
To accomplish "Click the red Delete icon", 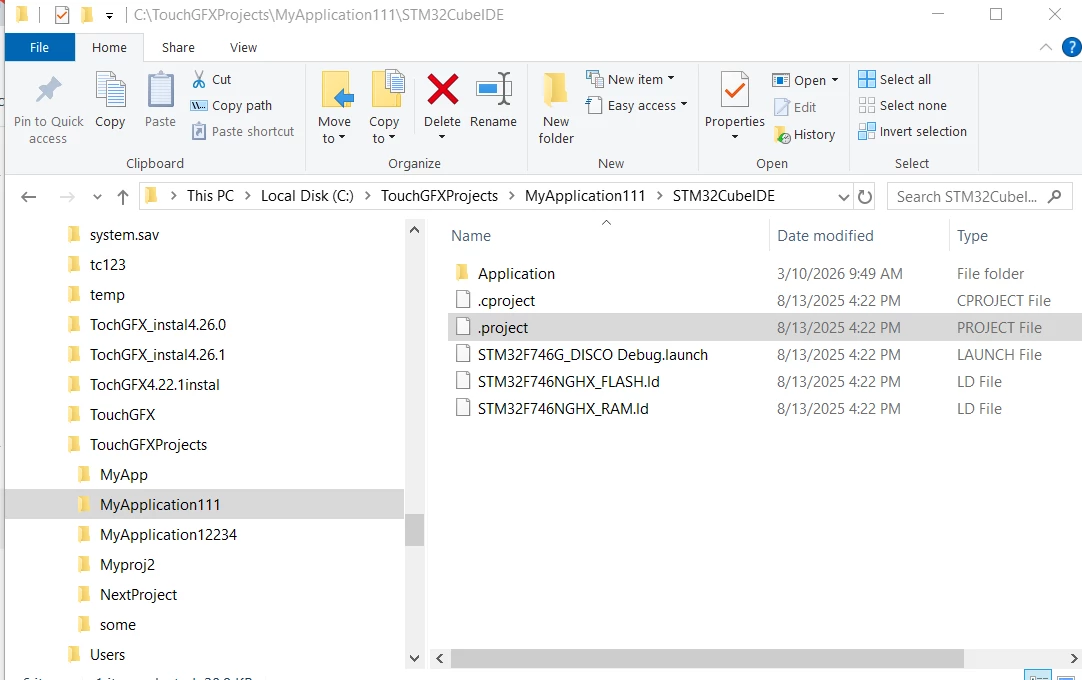I will point(442,90).
